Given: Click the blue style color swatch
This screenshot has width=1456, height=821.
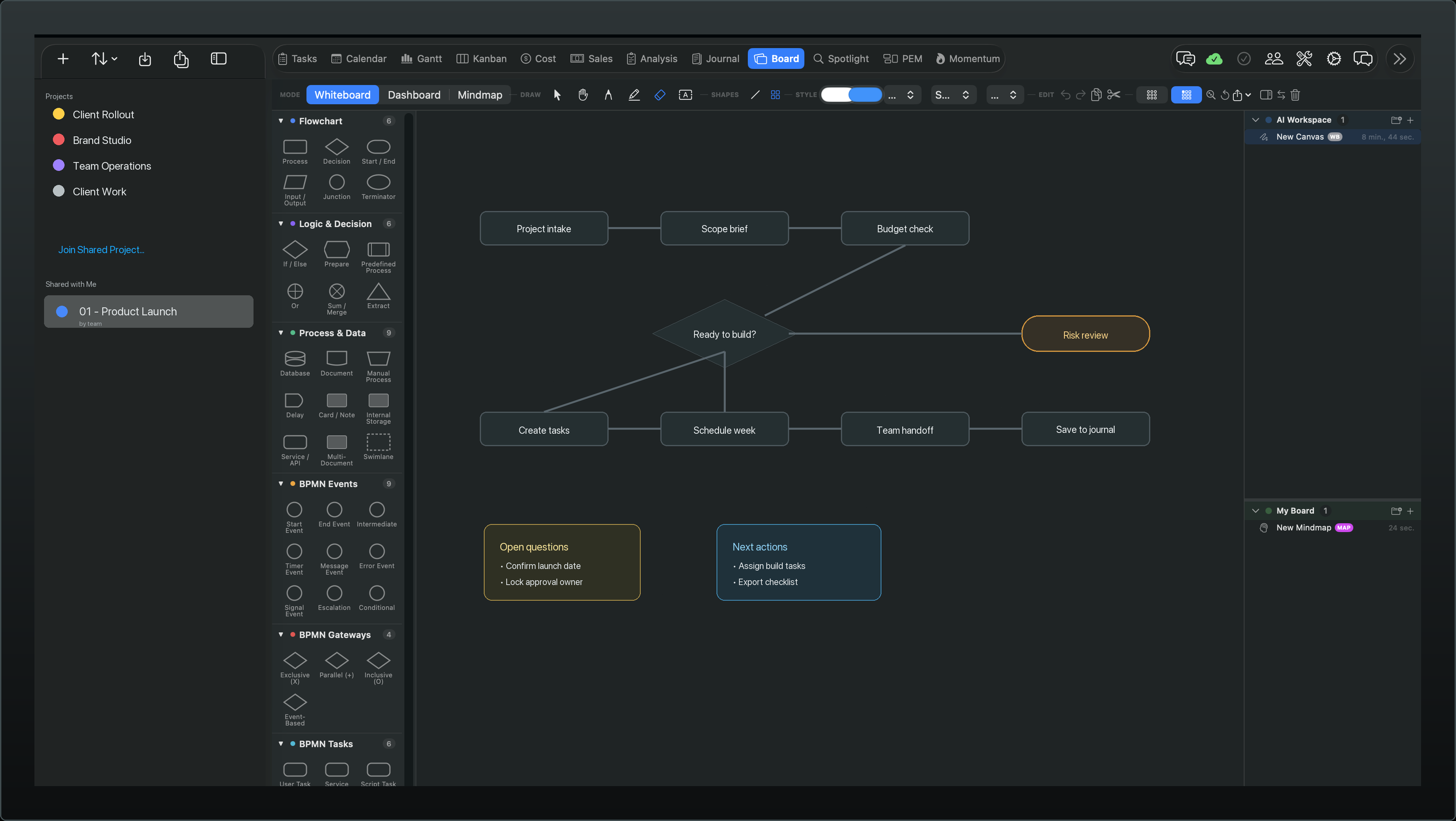Looking at the screenshot, I should [x=866, y=94].
